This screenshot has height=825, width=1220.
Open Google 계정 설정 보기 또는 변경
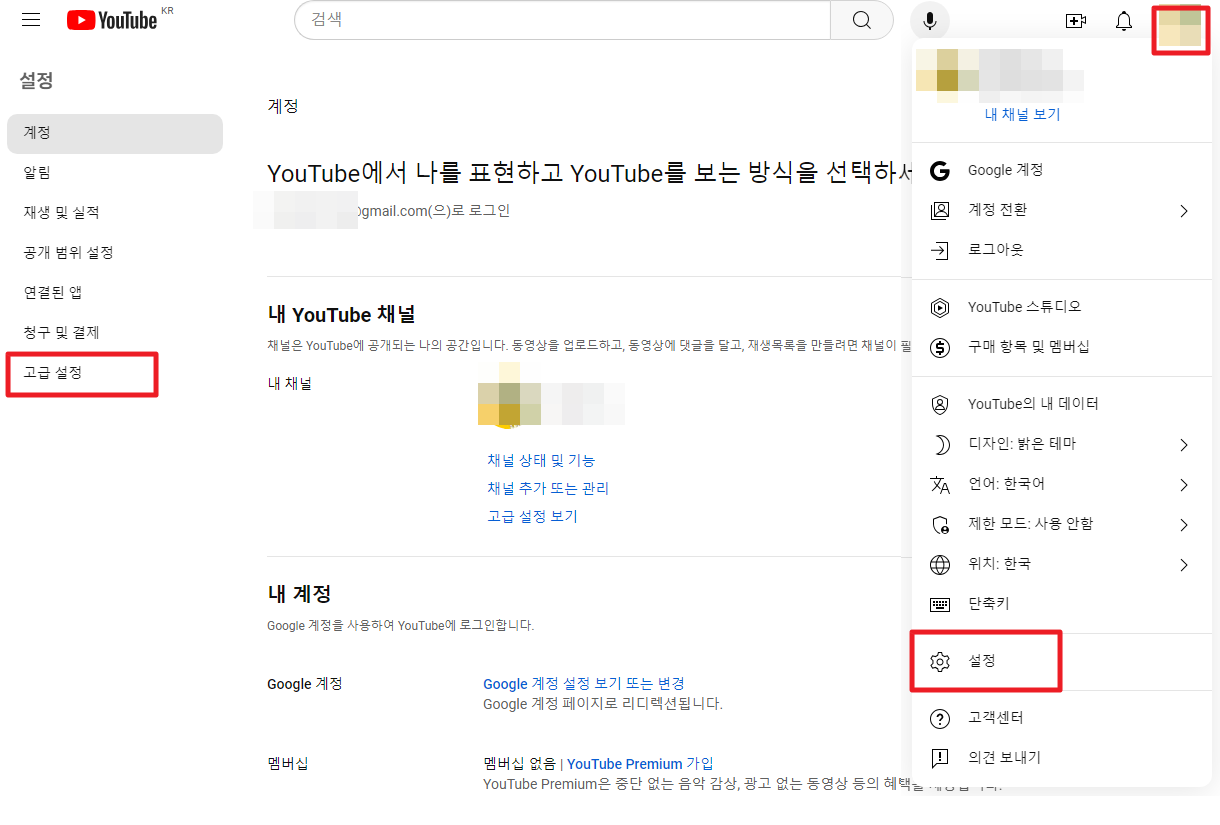584,684
